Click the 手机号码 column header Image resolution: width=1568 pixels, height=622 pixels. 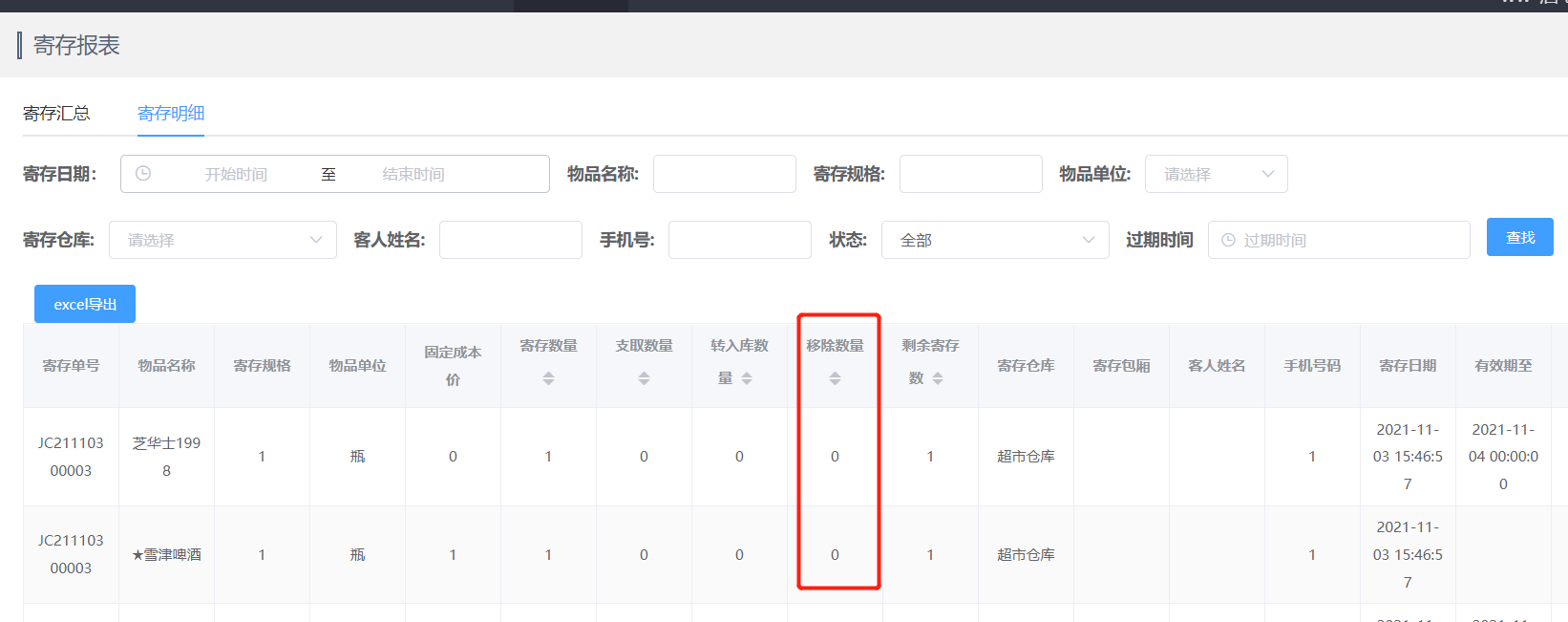[1312, 365]
